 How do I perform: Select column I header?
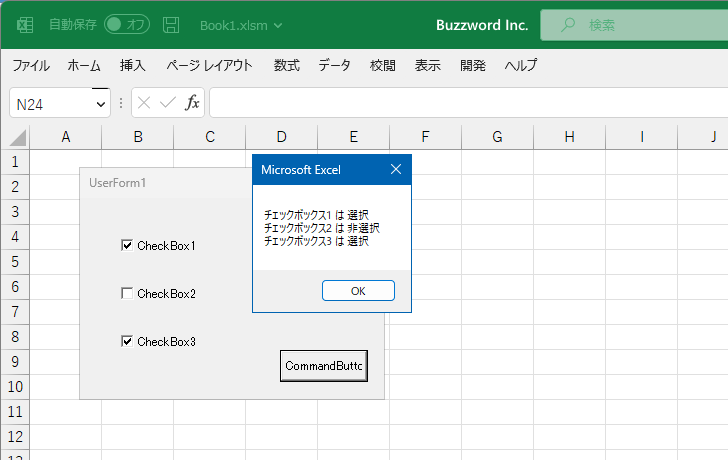(642, 137)
